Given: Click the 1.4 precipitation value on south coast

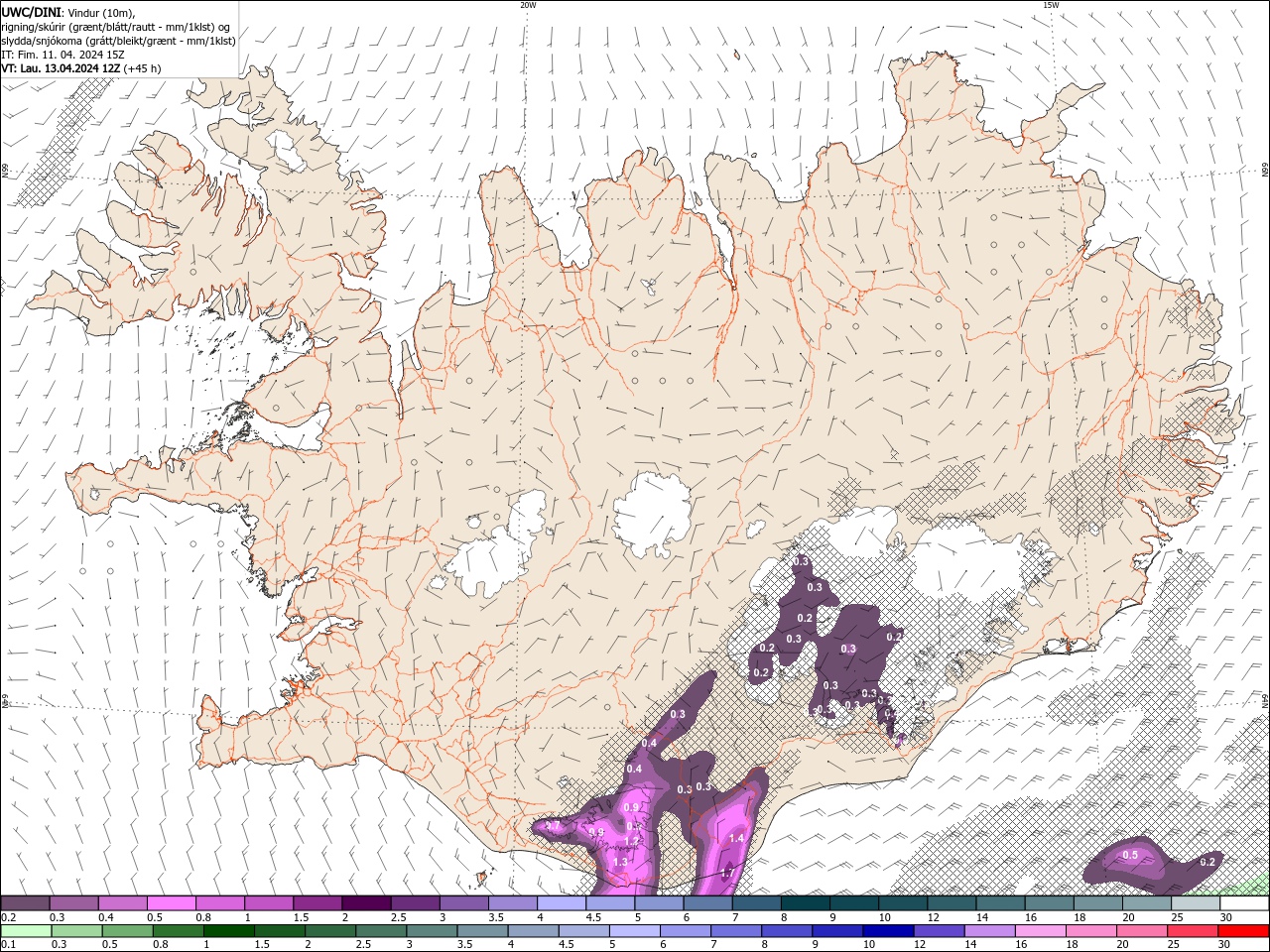Looking at the screenshot, I should 736,839.
